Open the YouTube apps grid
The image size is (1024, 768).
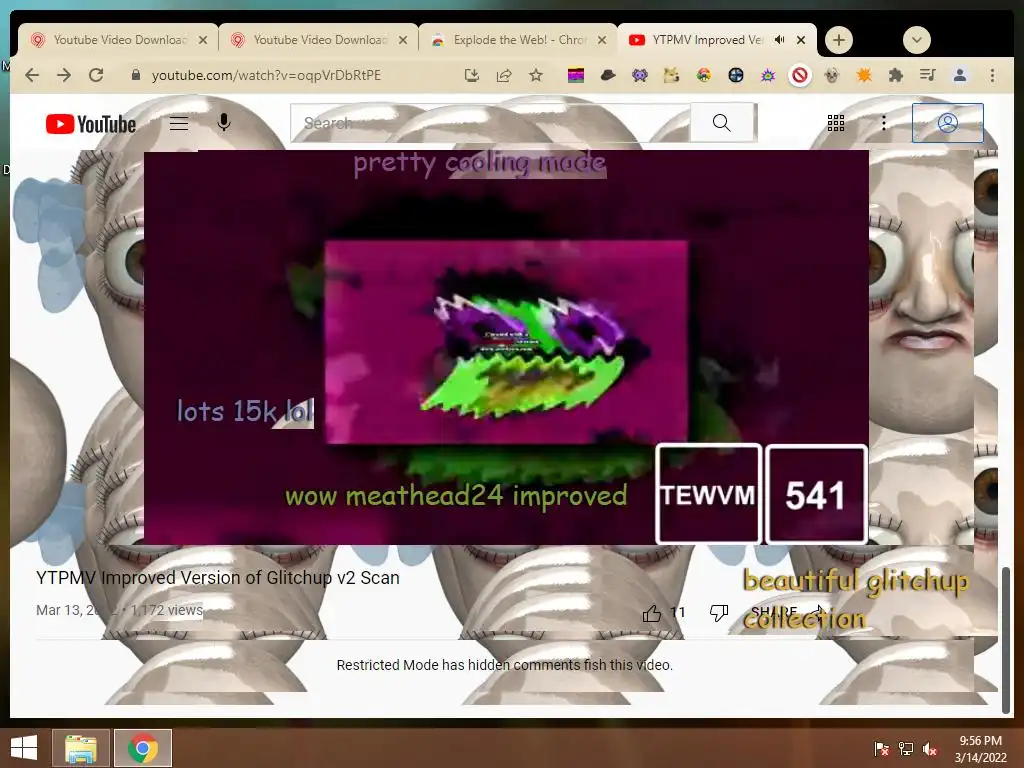pos(836,123)
